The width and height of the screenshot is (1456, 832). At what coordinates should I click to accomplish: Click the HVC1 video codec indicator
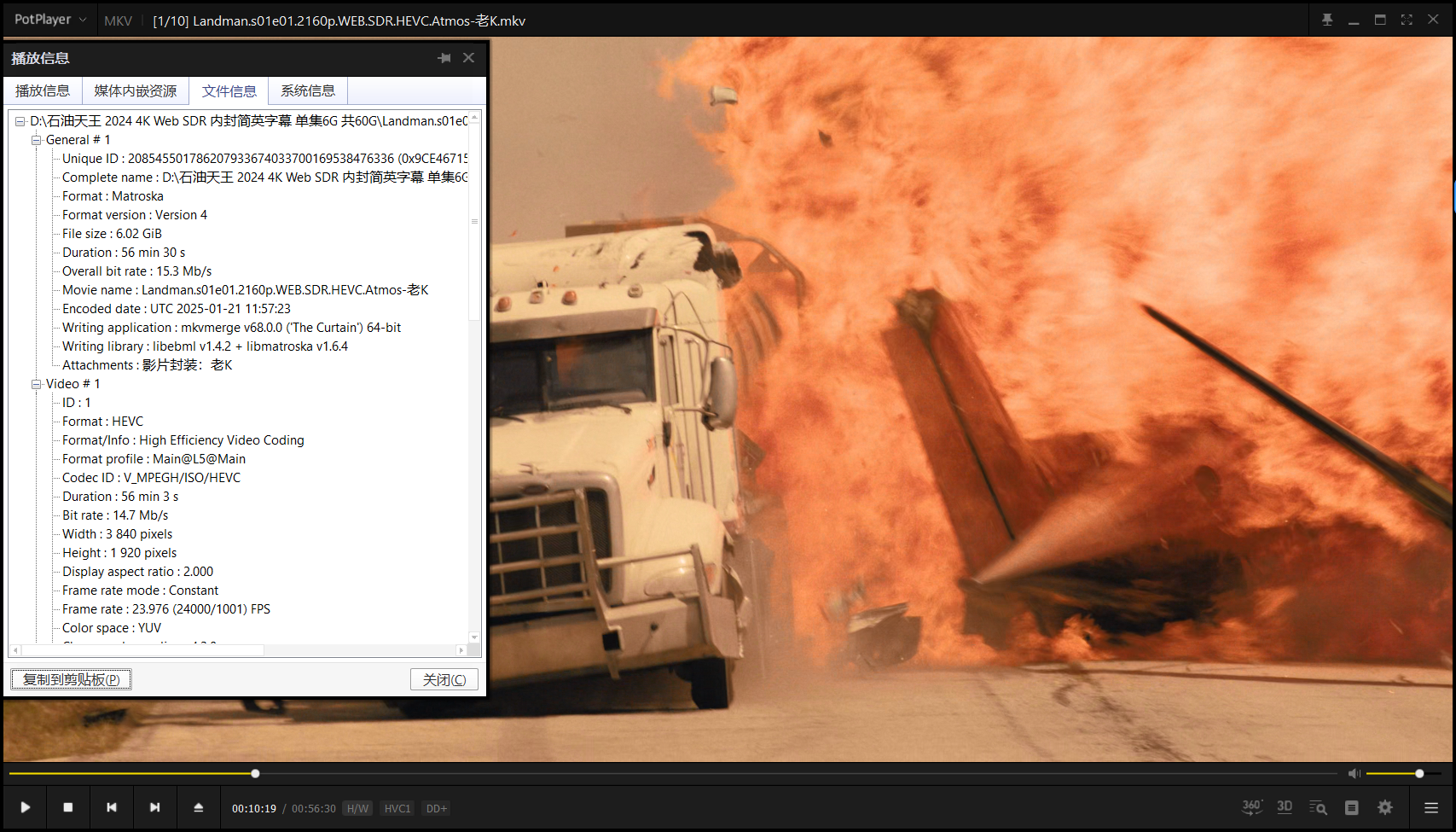pyautogui.click(x=397, y=808)
